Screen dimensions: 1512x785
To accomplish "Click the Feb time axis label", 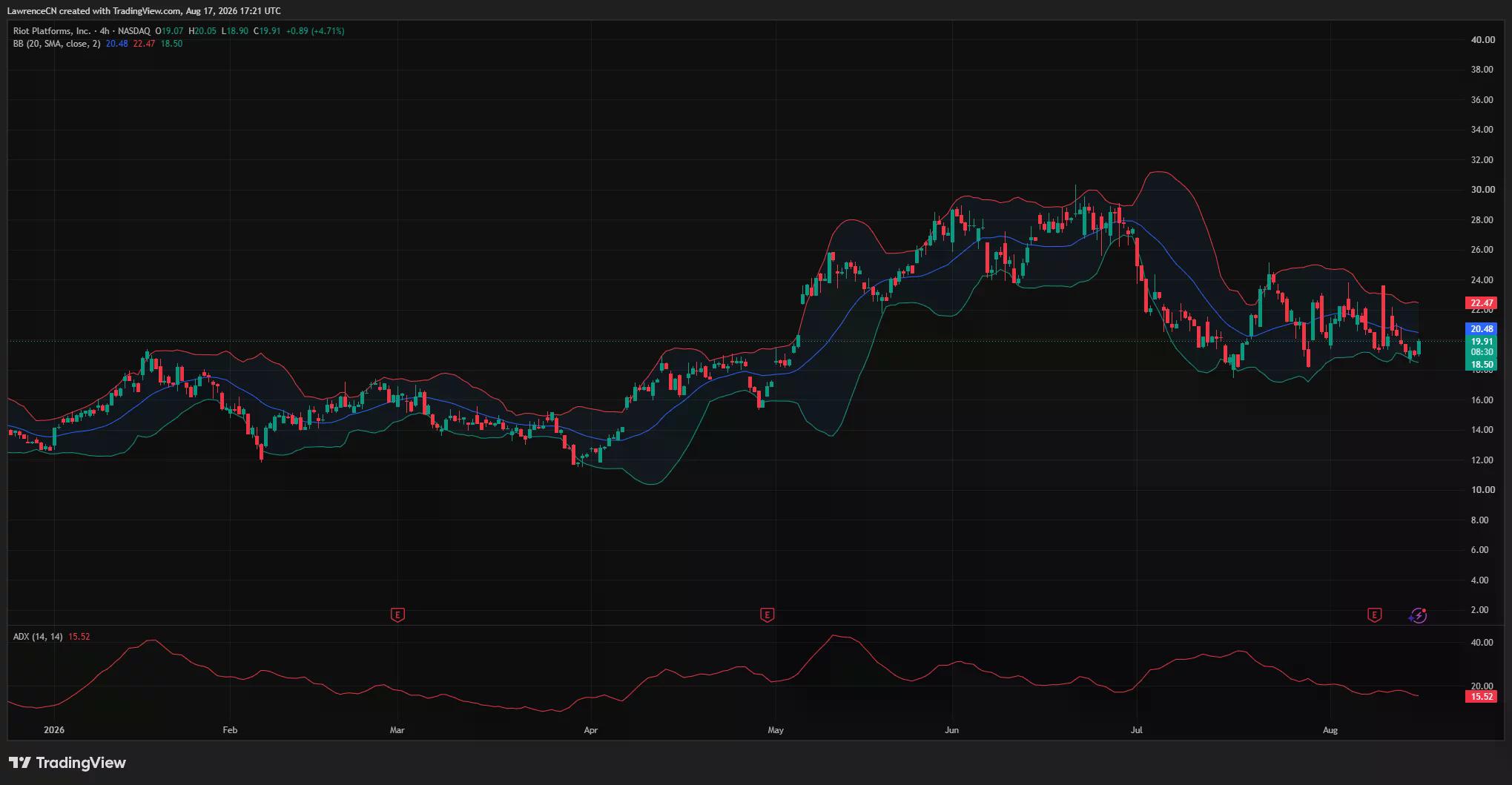I will (230, 730).
